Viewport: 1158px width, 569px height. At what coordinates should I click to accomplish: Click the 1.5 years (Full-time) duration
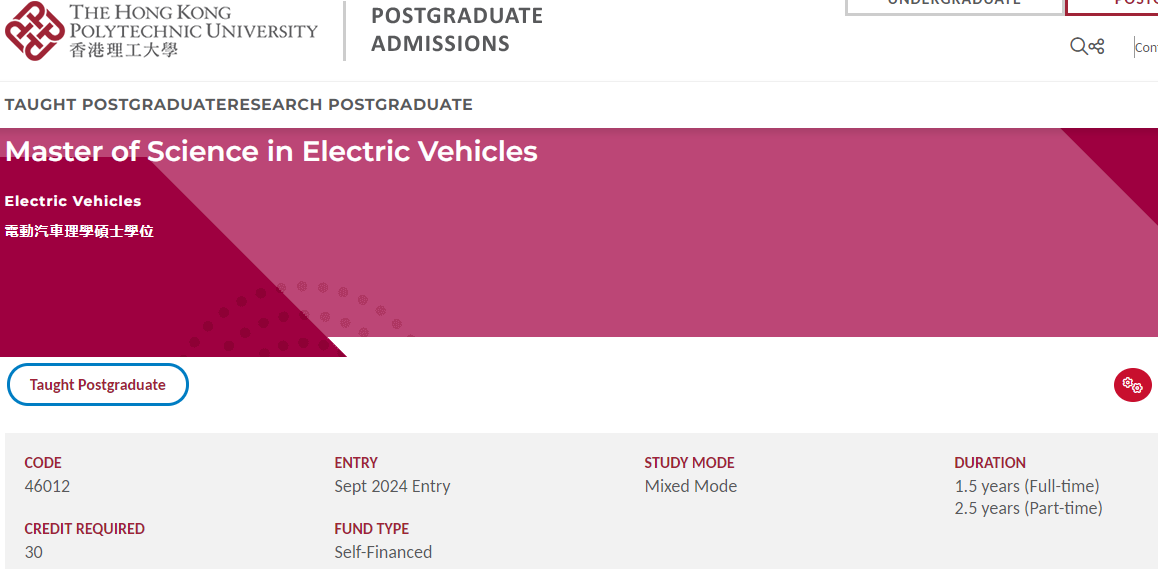pyautogui.click(x=1027, y=486)
